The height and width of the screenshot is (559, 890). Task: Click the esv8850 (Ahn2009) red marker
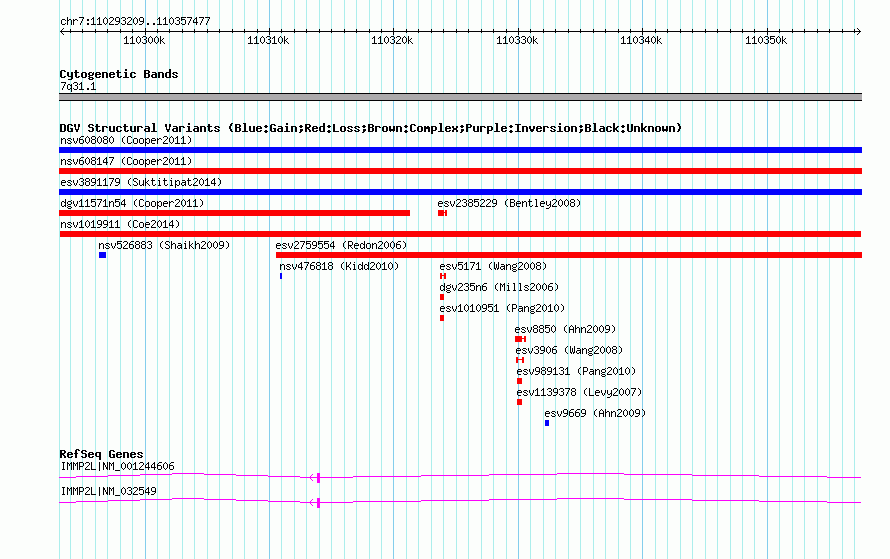tap(520, 339)
